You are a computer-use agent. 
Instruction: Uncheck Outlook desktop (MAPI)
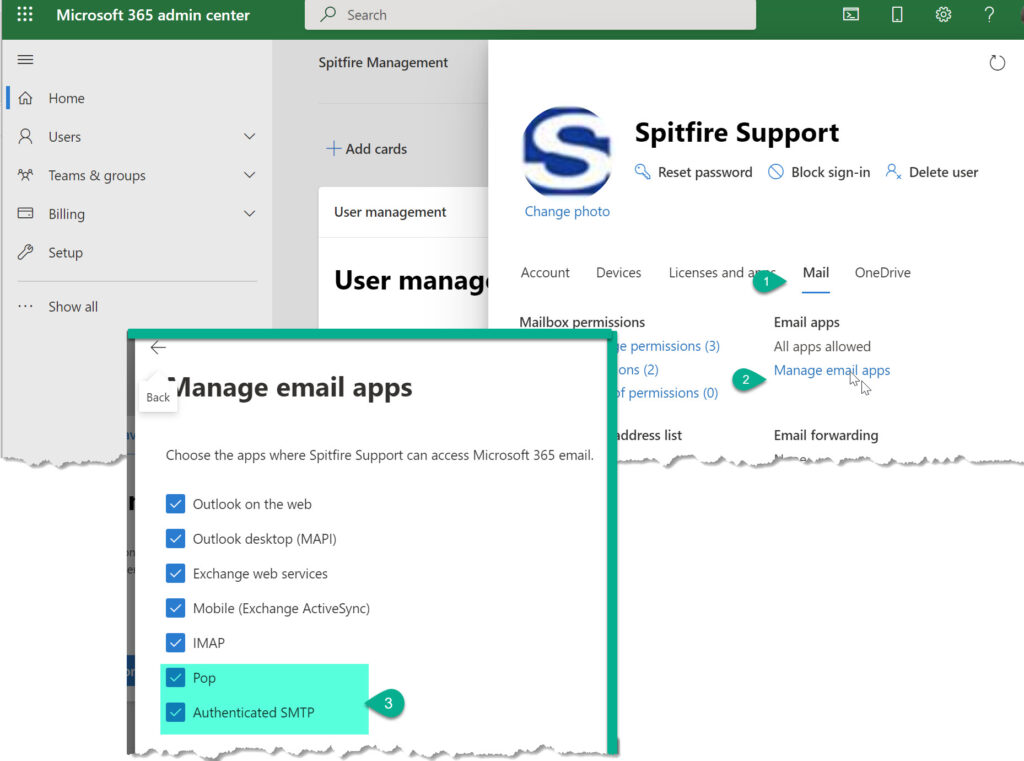175,538
